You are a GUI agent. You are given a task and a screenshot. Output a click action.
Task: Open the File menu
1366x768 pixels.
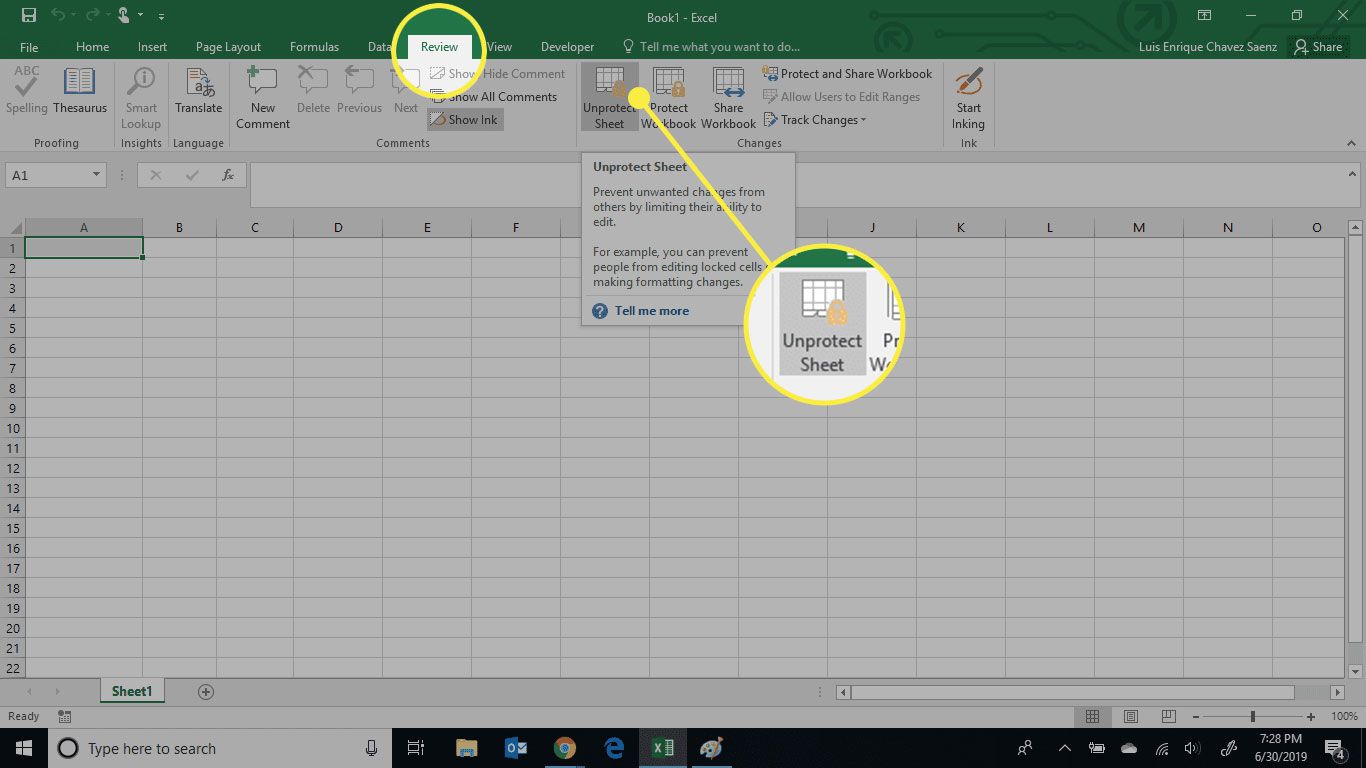29,46
